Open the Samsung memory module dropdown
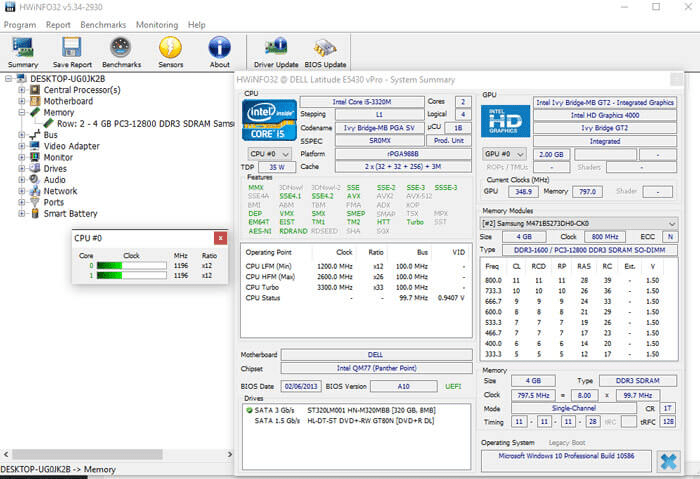This screenshot has width=700, height=479. 580,222
